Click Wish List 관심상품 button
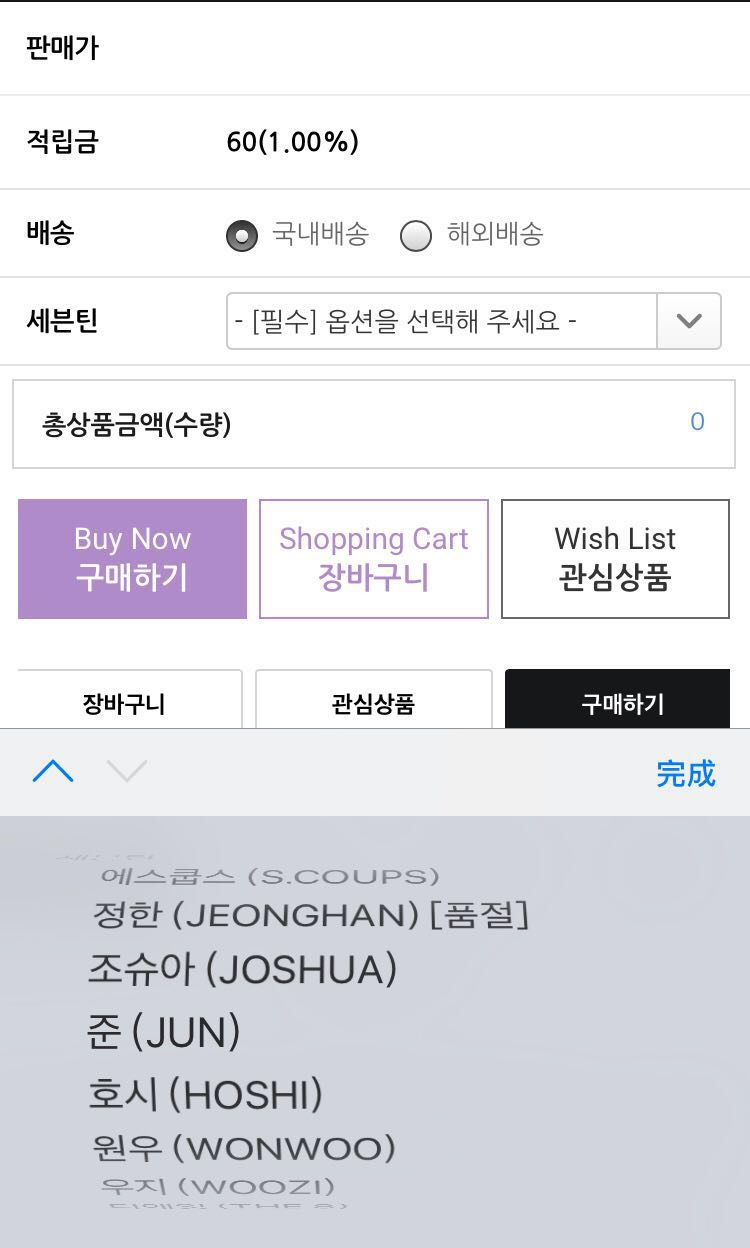Viewport: 750px width, 1248px height. tap(615, 558)
